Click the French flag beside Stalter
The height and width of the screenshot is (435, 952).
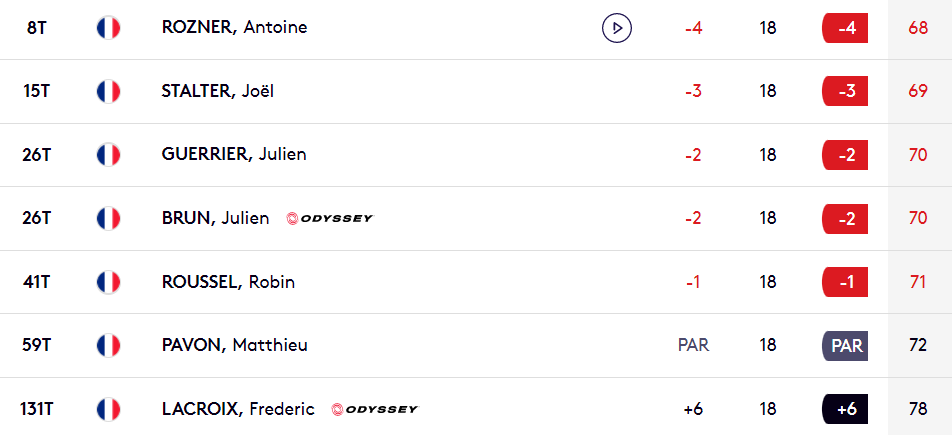click(x=108, y=91)
